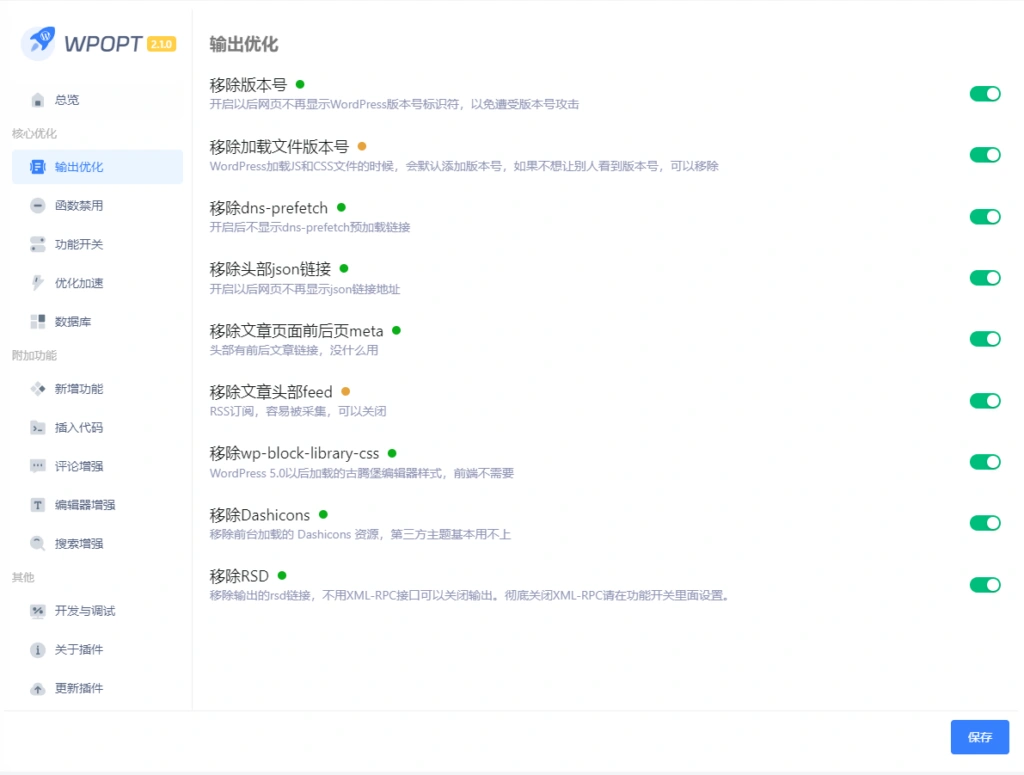Click the 2.1.0 version badge
The width and height of the screenshot is (1024, 775).
pyautogui.click(x=161, y=44)
